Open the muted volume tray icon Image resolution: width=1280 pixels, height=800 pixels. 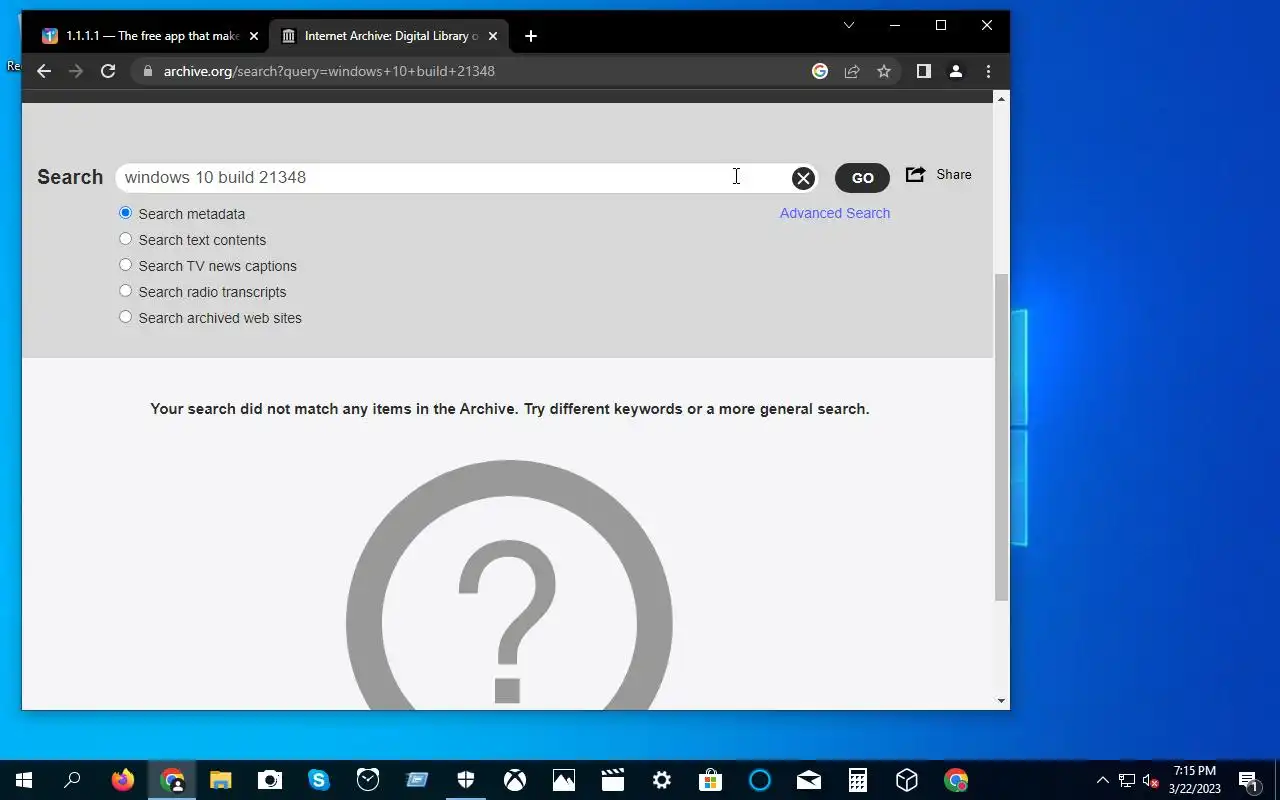1150,780
